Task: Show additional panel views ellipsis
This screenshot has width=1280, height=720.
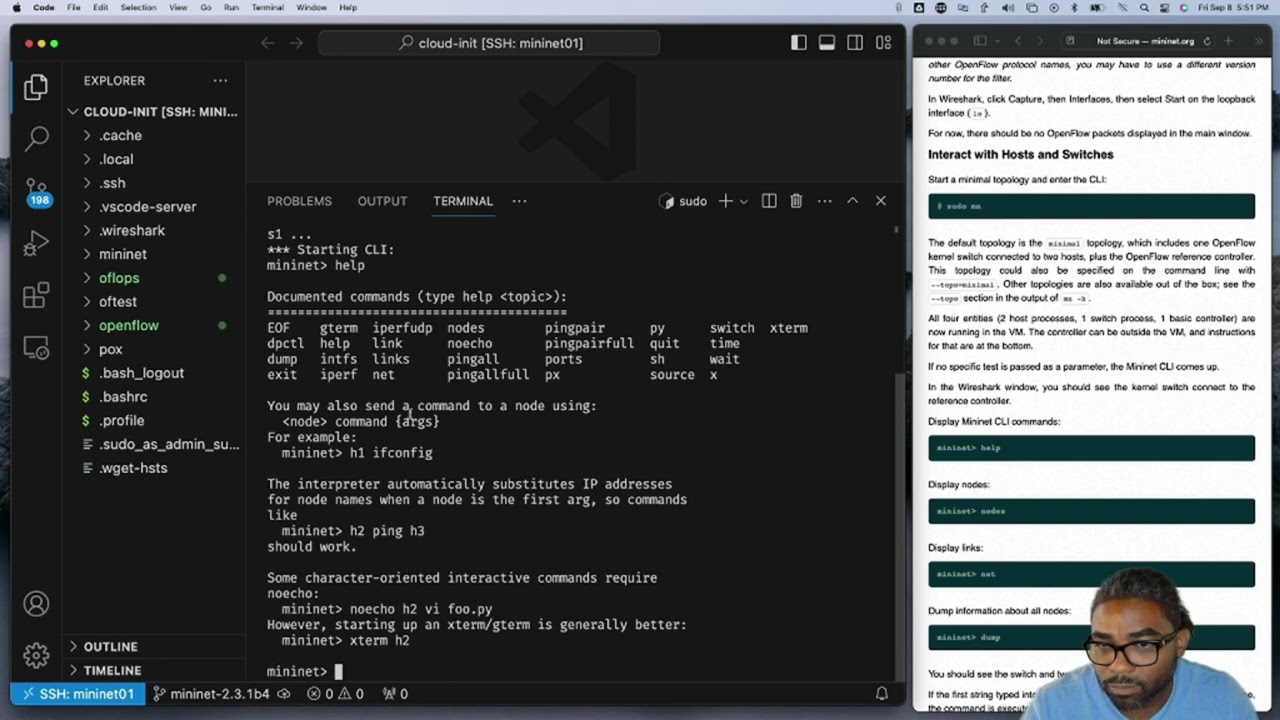Action: point(519,201)
